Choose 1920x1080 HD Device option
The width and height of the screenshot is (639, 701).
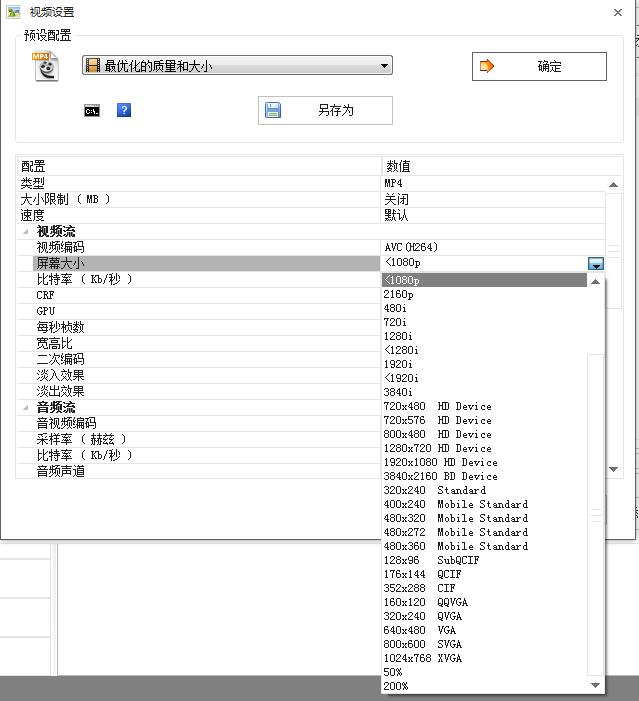point(440,463)
